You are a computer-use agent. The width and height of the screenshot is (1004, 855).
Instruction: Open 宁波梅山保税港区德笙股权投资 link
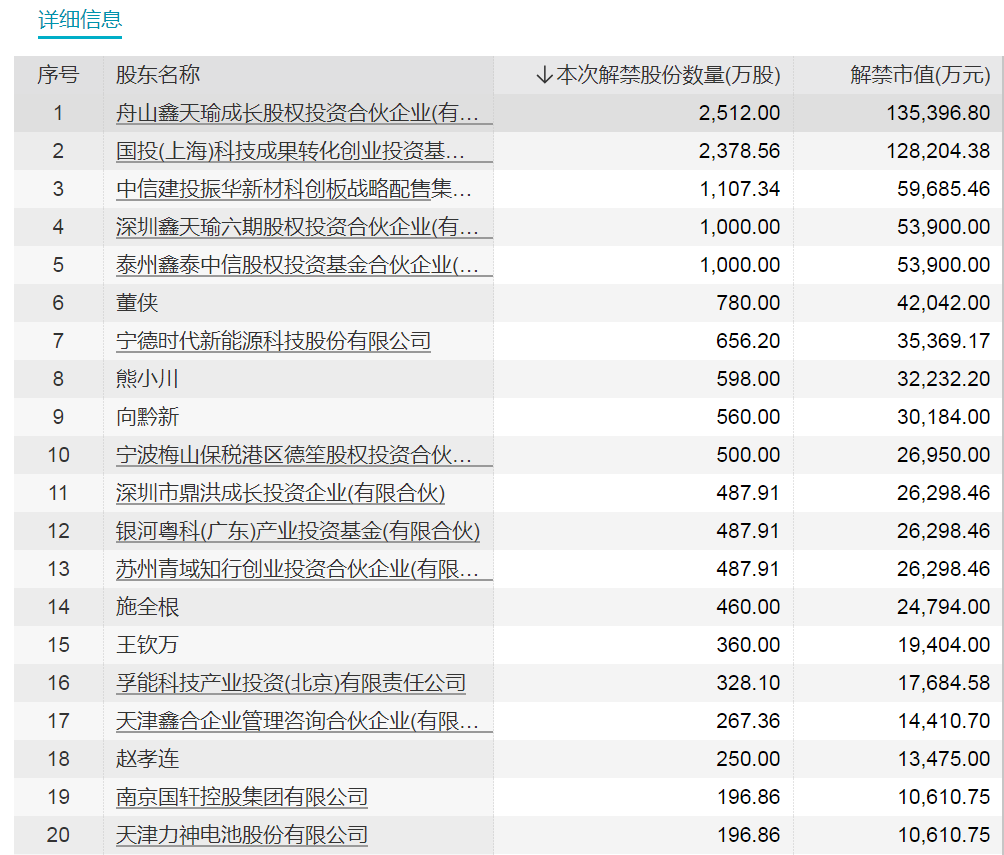(294, 455)
